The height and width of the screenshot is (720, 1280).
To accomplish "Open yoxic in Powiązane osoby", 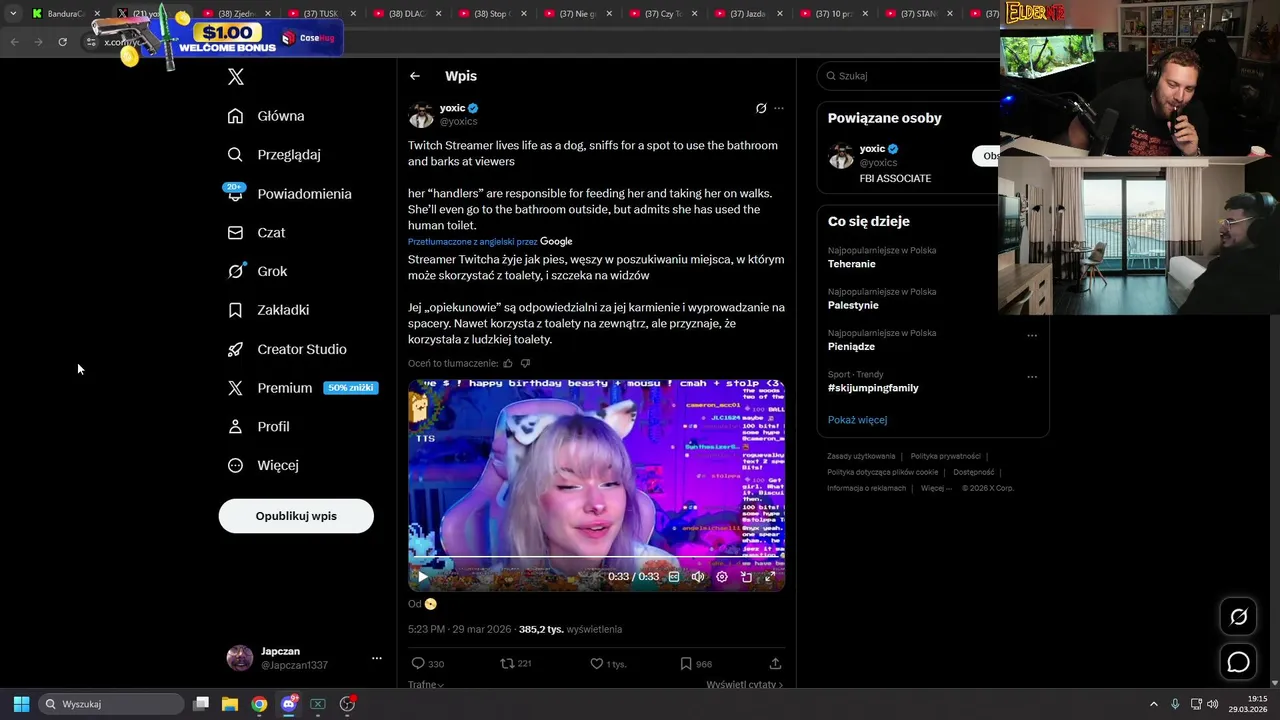I will (871, 149).
